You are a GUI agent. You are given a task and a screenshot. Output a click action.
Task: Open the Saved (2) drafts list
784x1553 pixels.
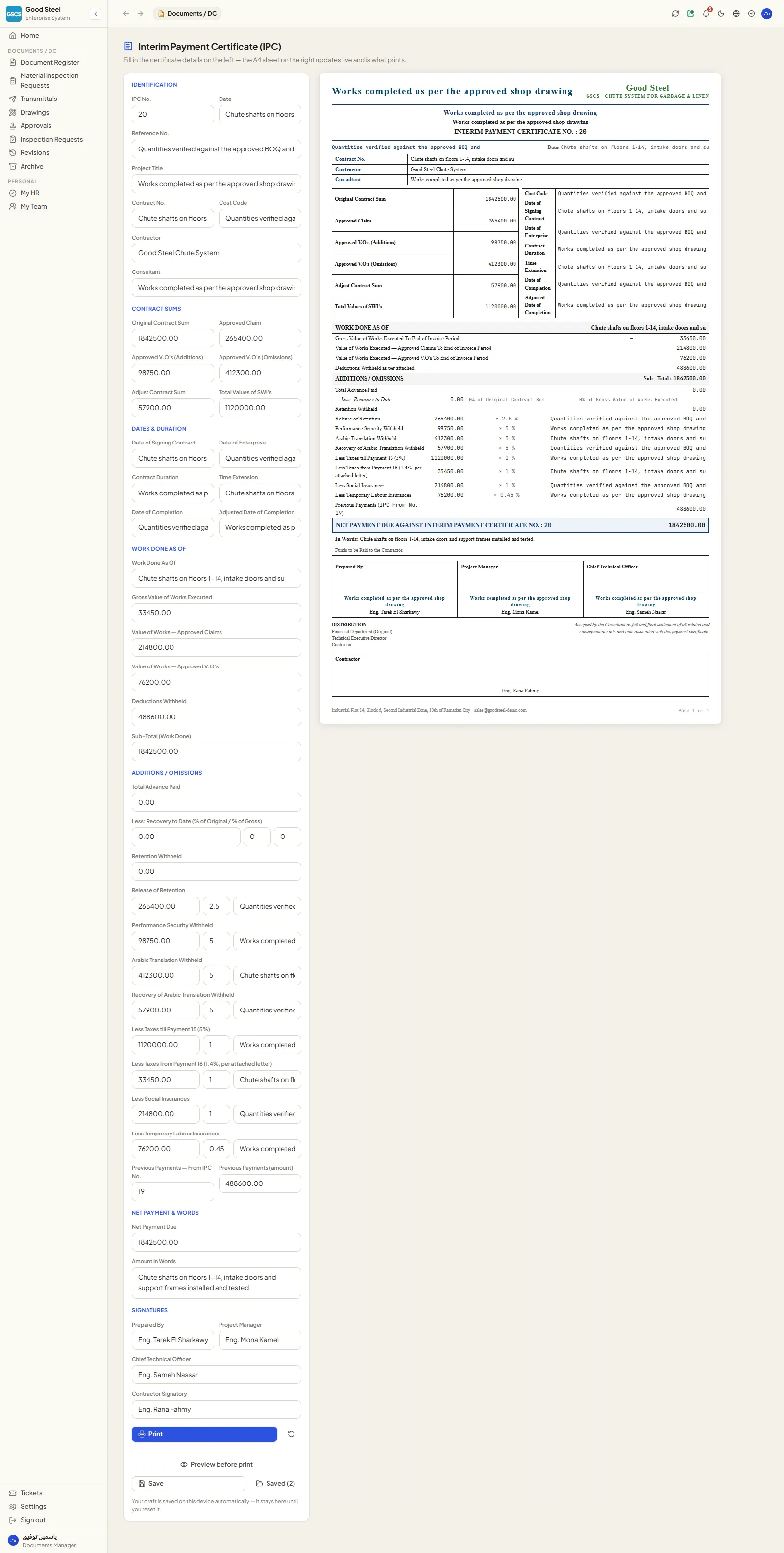275,1484
